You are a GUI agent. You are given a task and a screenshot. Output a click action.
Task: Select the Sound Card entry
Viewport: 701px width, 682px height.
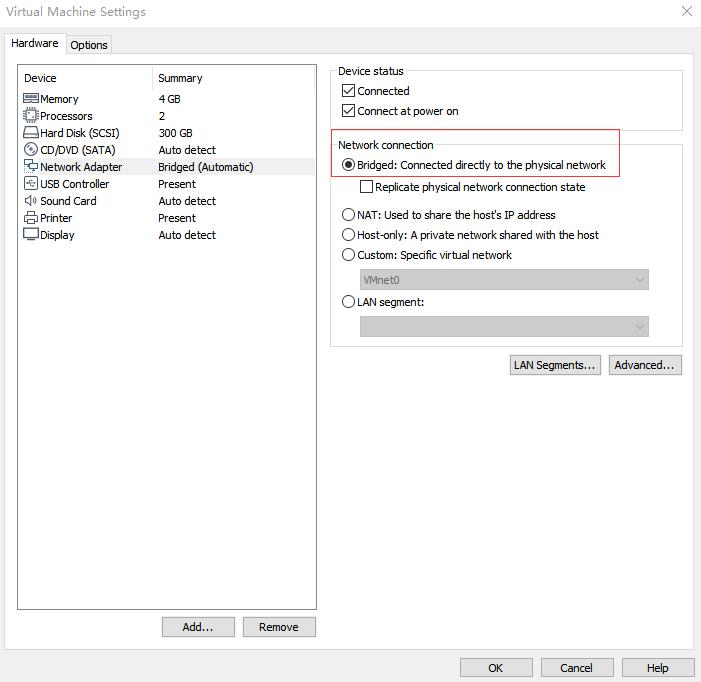166,201
